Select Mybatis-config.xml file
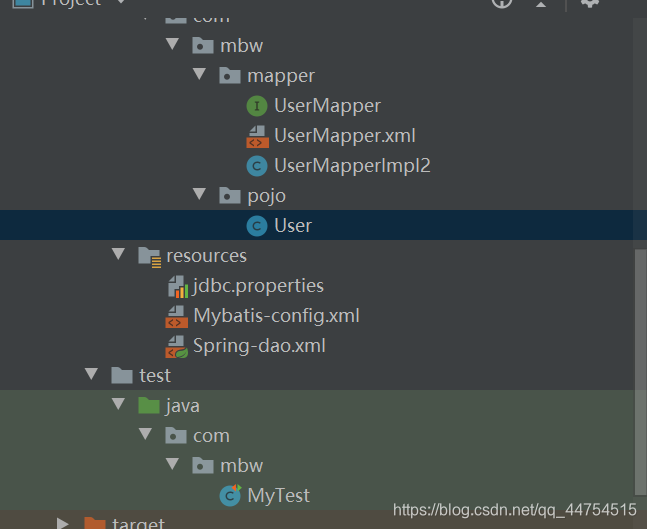This screenshot has width=647, height=529. tap(276, 316)
